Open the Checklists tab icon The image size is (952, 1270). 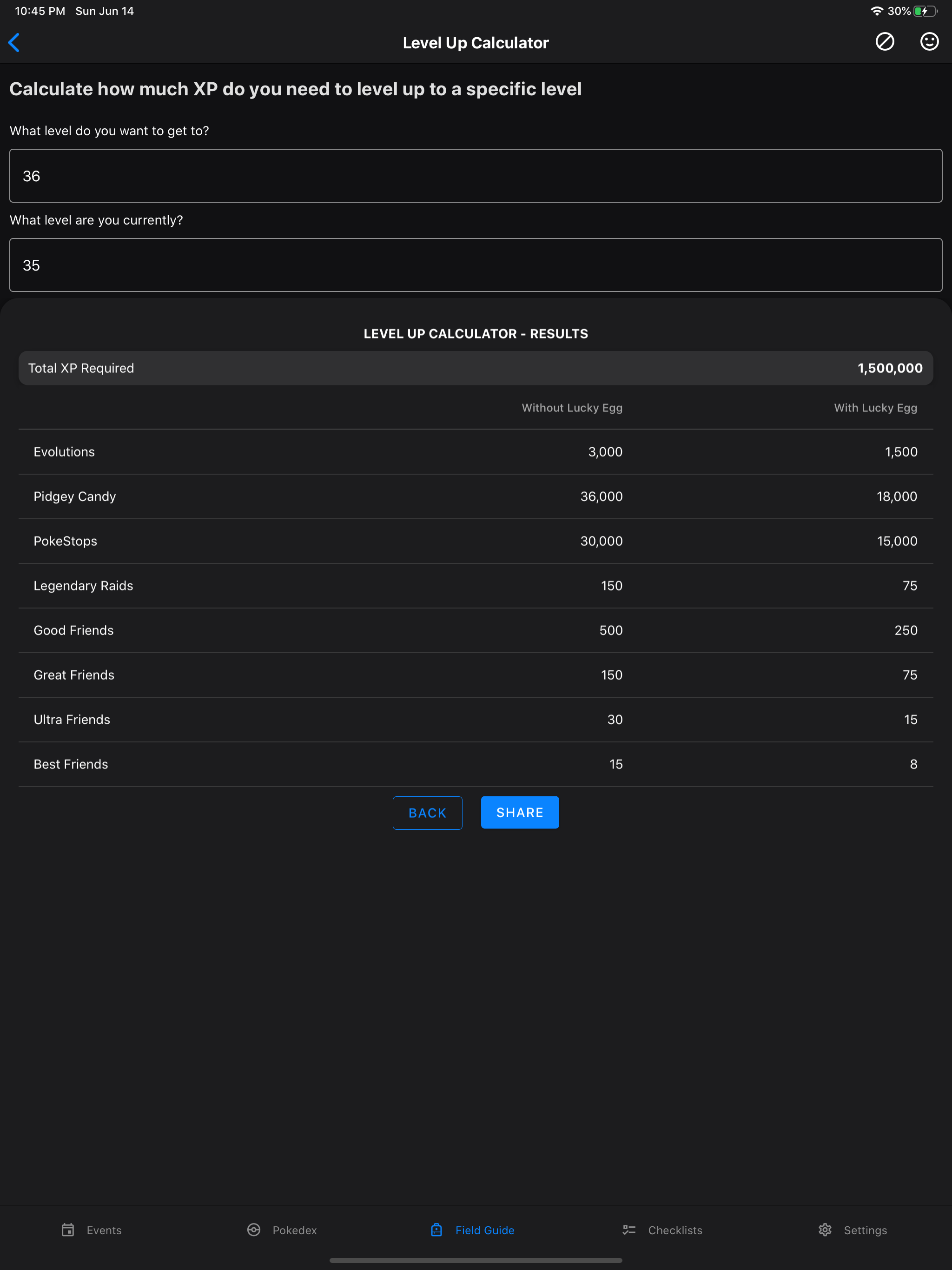(x=629, y=1229)
